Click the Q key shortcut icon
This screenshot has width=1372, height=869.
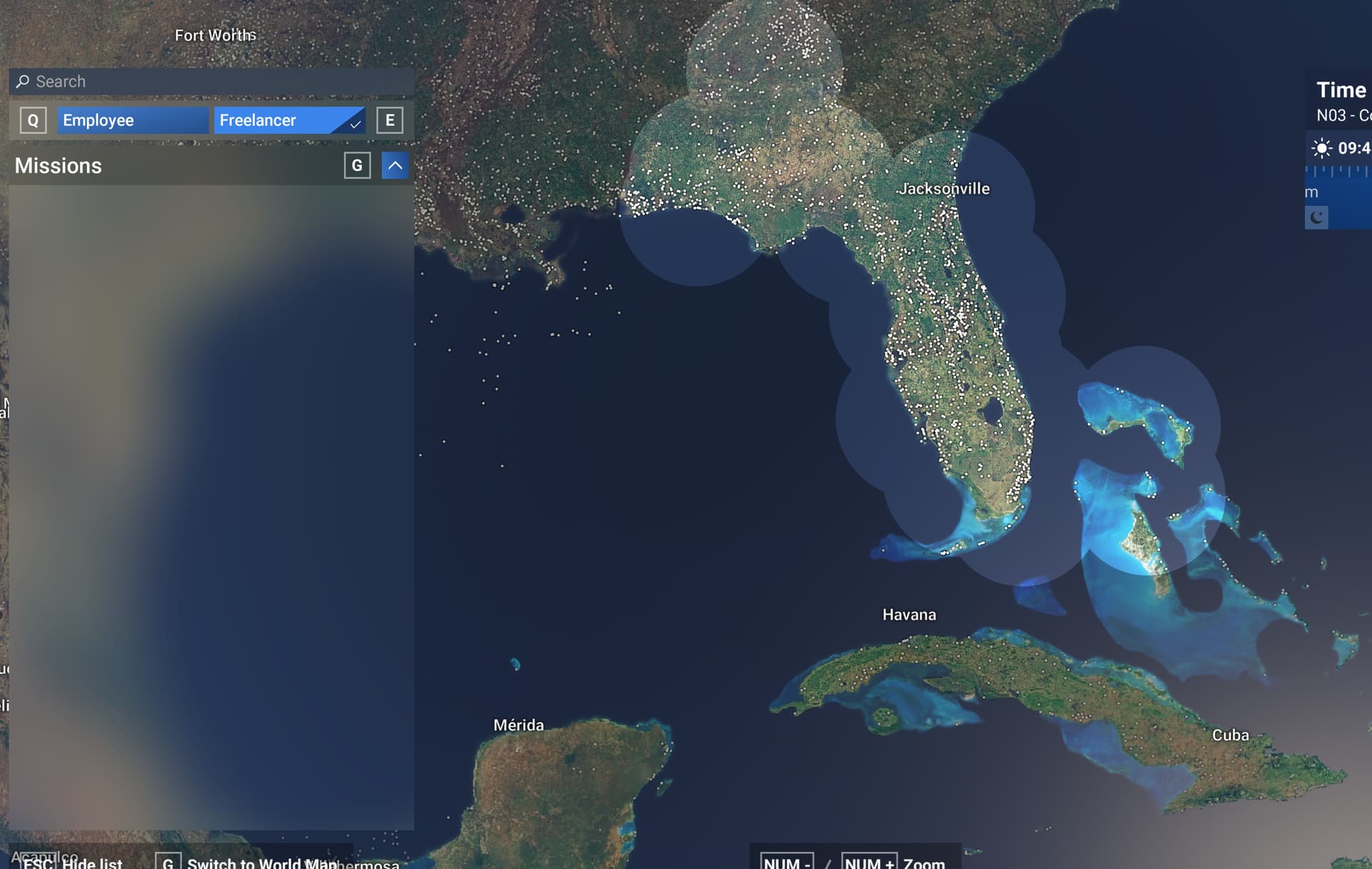click(x=33, y=120)
